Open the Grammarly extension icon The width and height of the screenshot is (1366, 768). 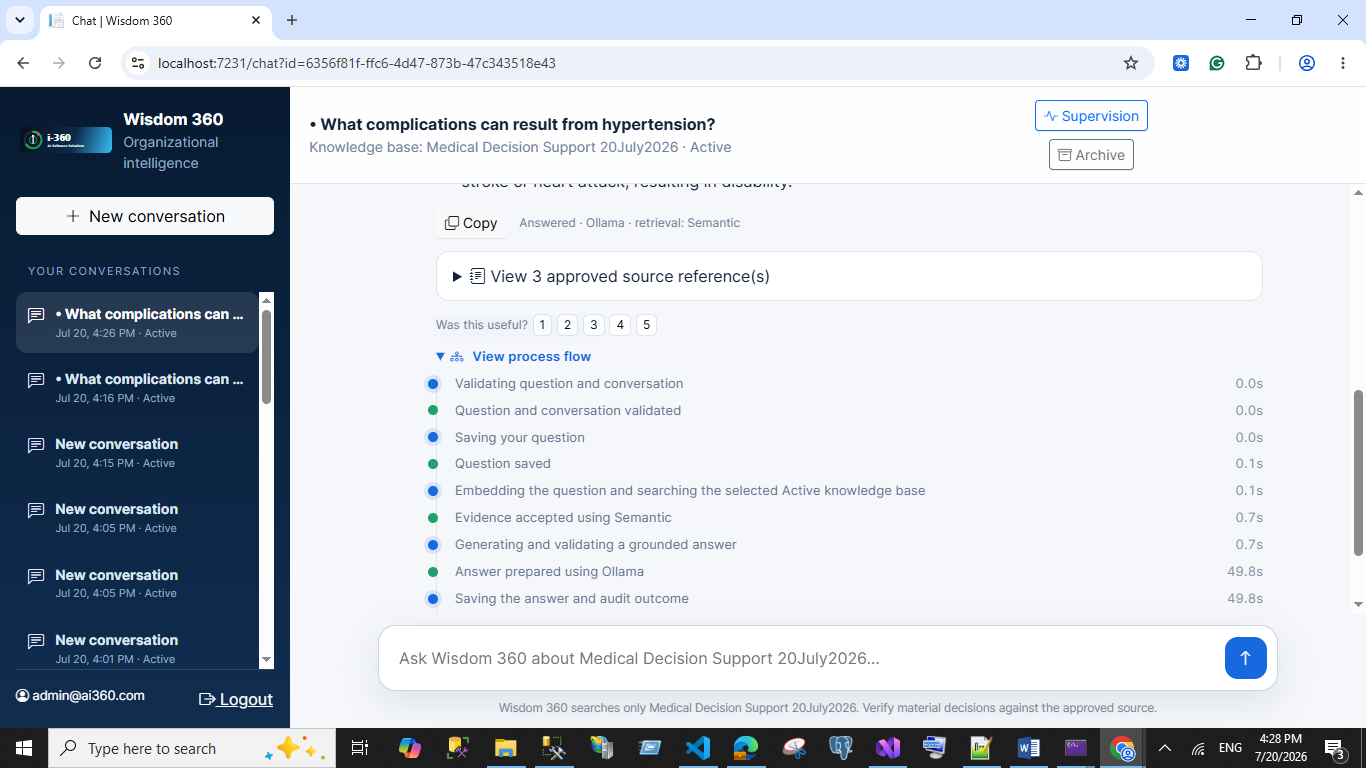1217,63
